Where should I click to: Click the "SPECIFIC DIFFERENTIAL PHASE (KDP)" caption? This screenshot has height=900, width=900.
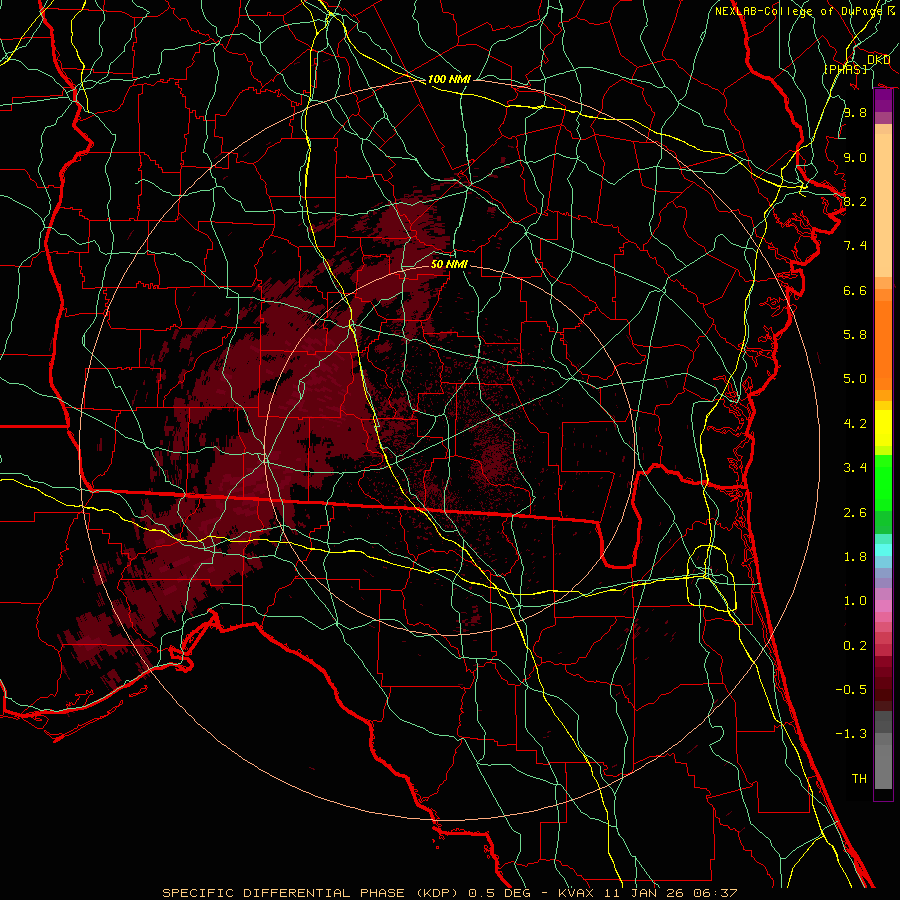[x=314, y=893]
